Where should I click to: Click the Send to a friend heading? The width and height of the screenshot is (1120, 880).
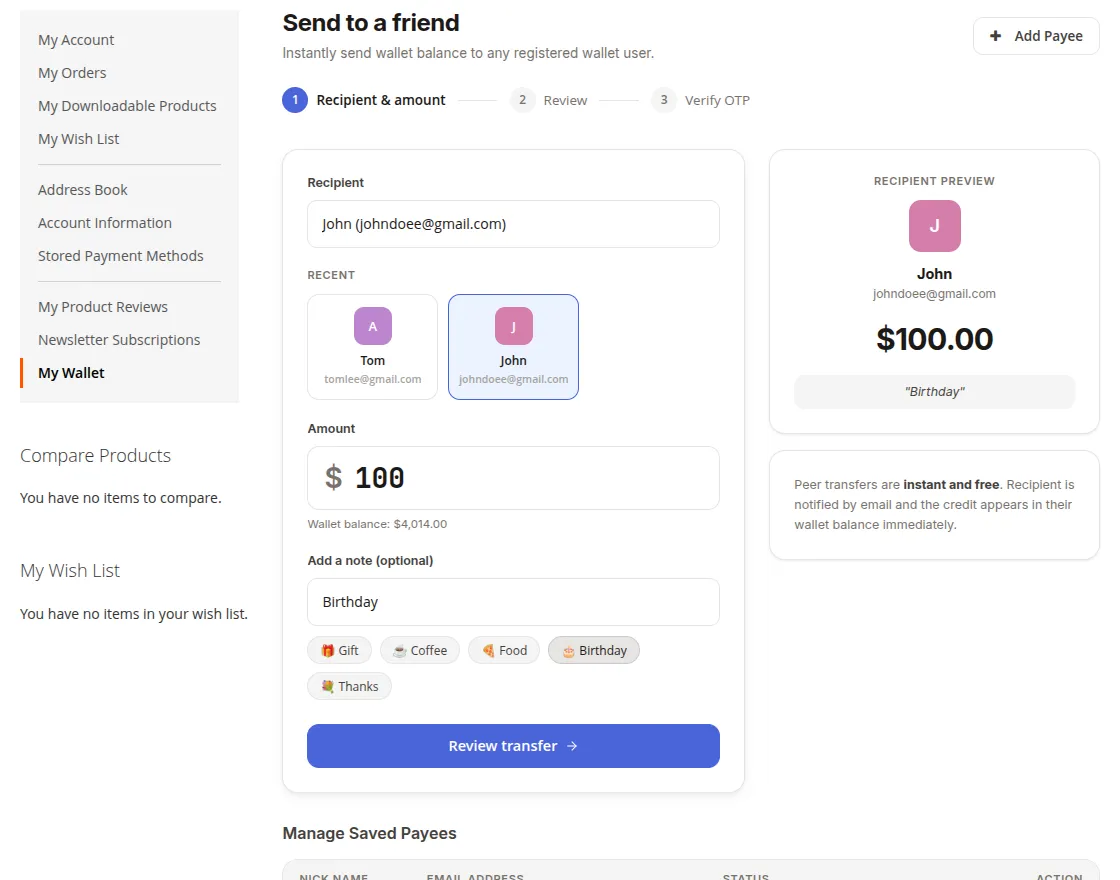(x=371, y=23)
